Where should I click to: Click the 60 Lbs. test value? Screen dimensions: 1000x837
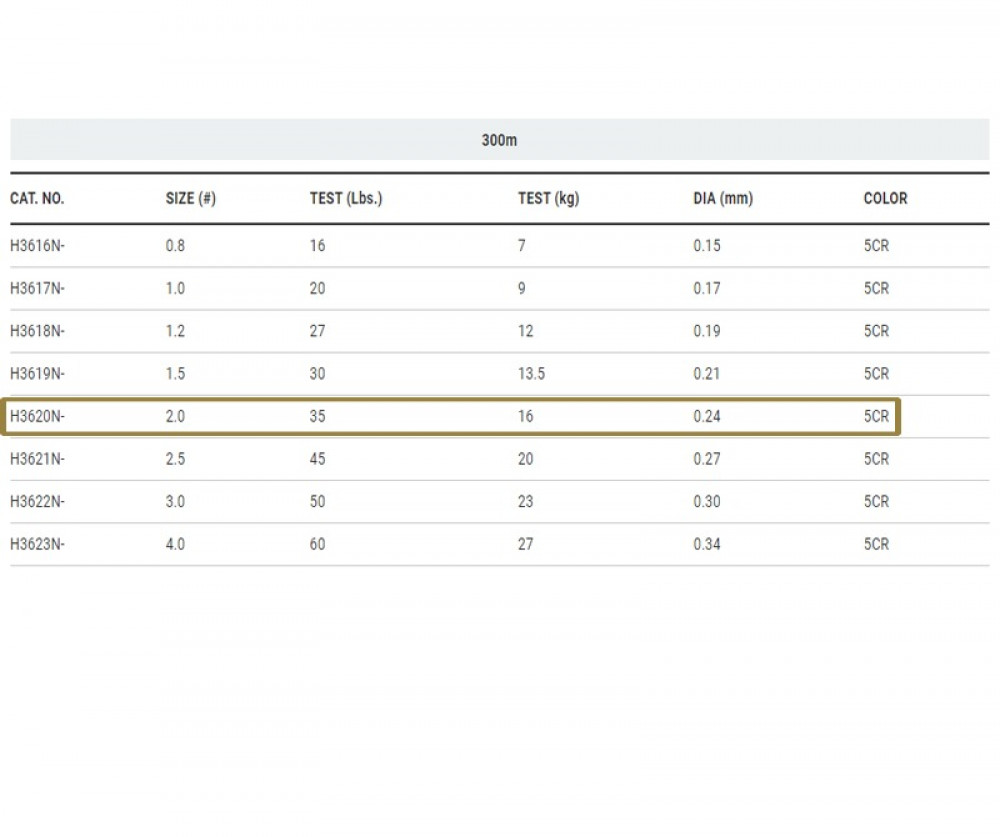click(x=317, y=545)
